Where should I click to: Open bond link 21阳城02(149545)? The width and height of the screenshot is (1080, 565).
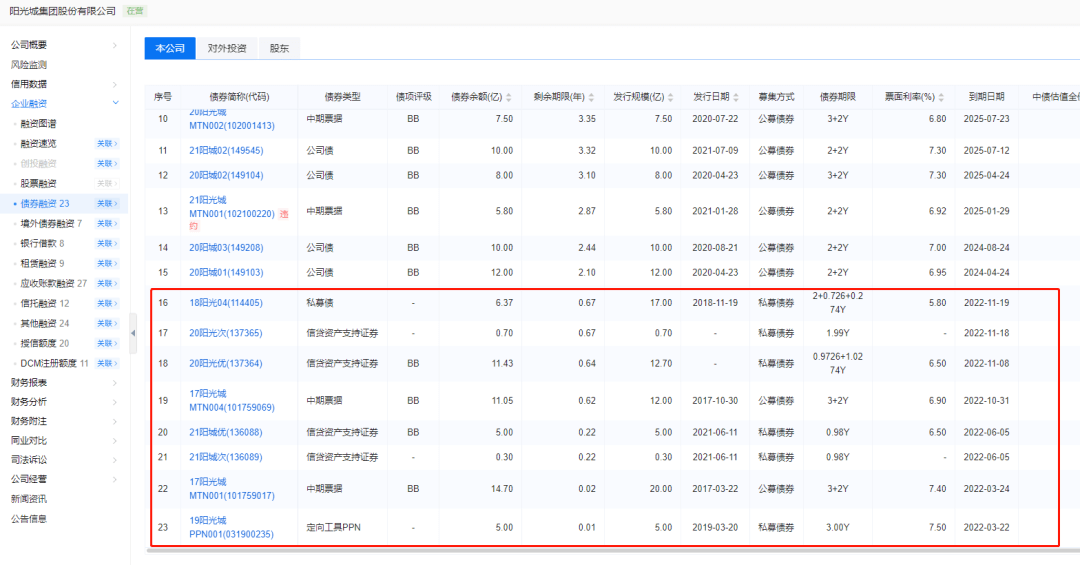[226, 151]
